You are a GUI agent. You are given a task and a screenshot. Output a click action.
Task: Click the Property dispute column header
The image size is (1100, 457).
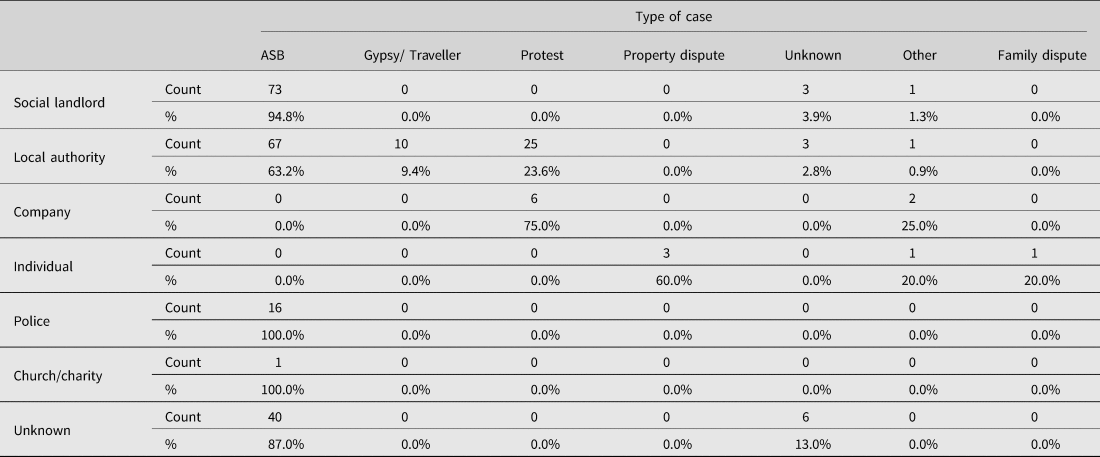[x=674, y=55]
